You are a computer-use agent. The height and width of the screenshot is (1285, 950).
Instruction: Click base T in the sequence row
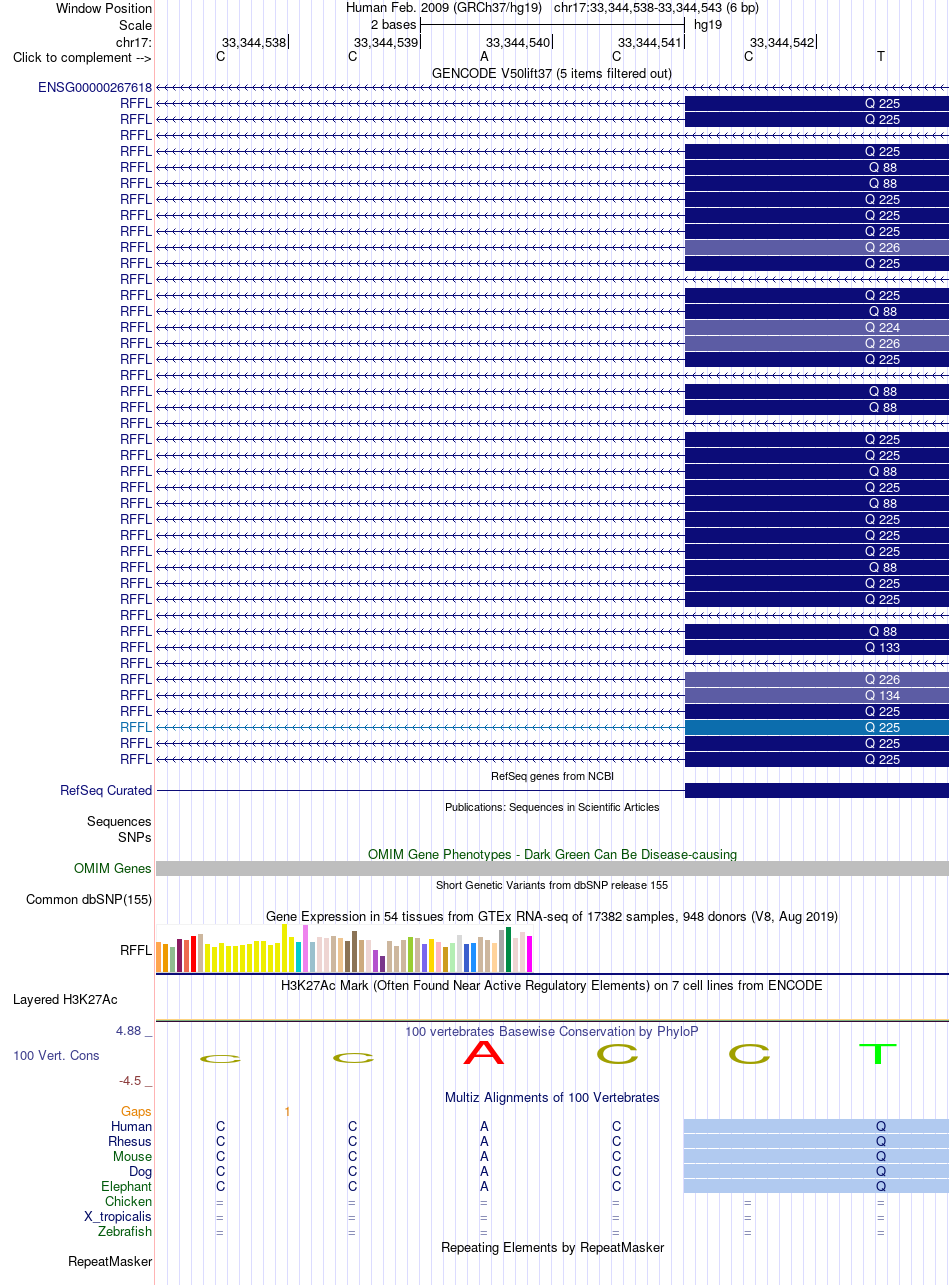[881, 56]
